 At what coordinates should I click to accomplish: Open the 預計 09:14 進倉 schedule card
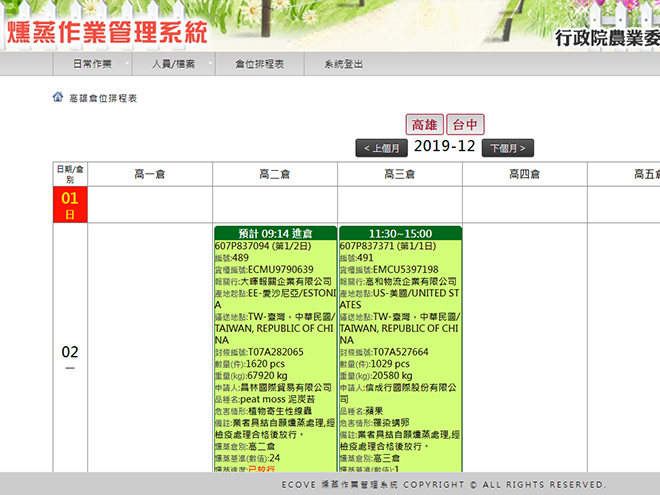[x=275, y=233]
